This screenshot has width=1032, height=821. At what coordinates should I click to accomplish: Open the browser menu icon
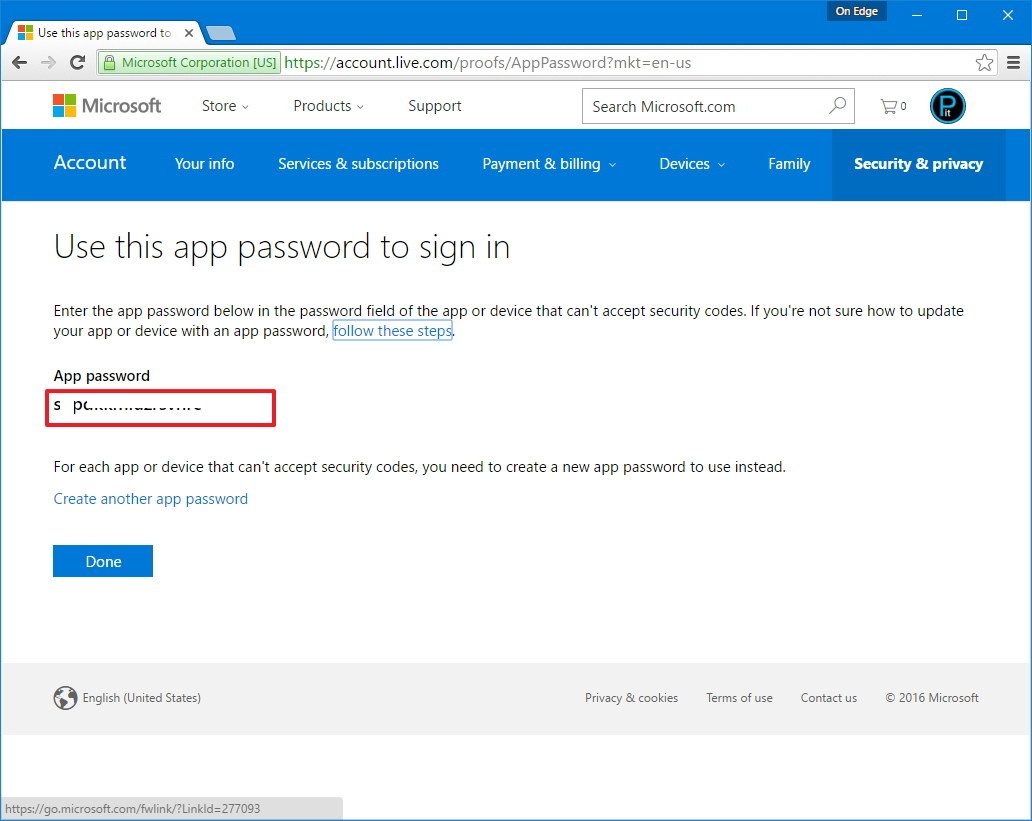[1013, 62]
